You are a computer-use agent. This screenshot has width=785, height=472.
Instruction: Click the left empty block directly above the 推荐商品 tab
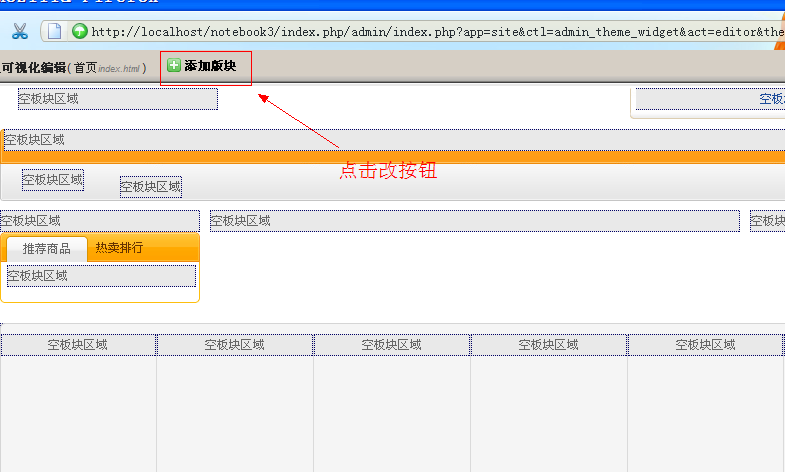coord(99,221)
